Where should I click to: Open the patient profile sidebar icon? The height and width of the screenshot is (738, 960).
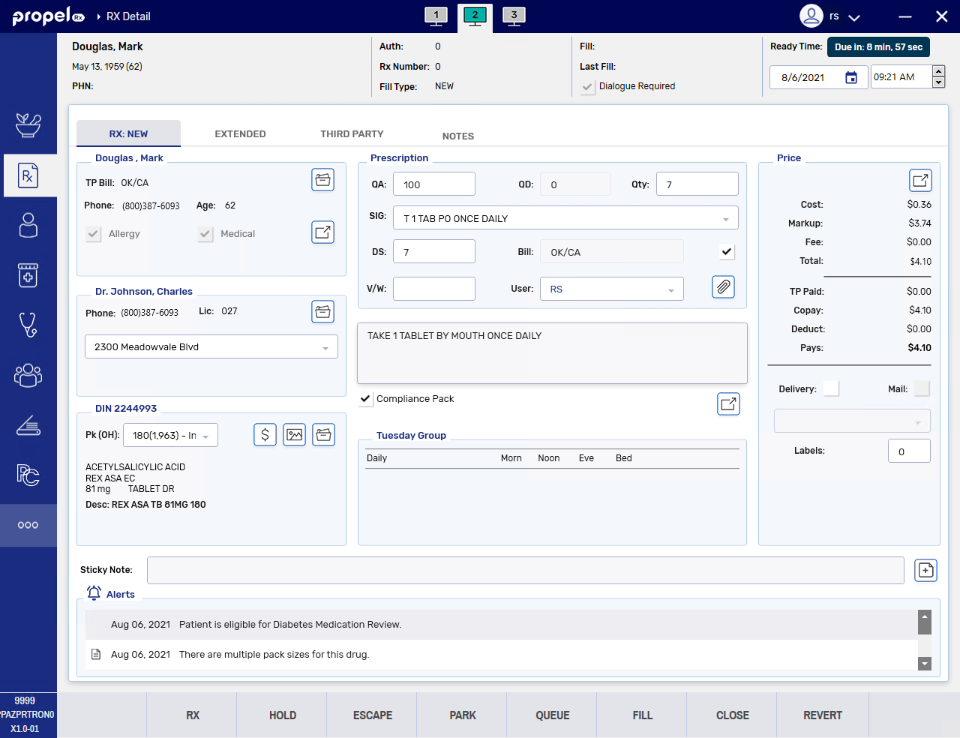tap(28, 225)
